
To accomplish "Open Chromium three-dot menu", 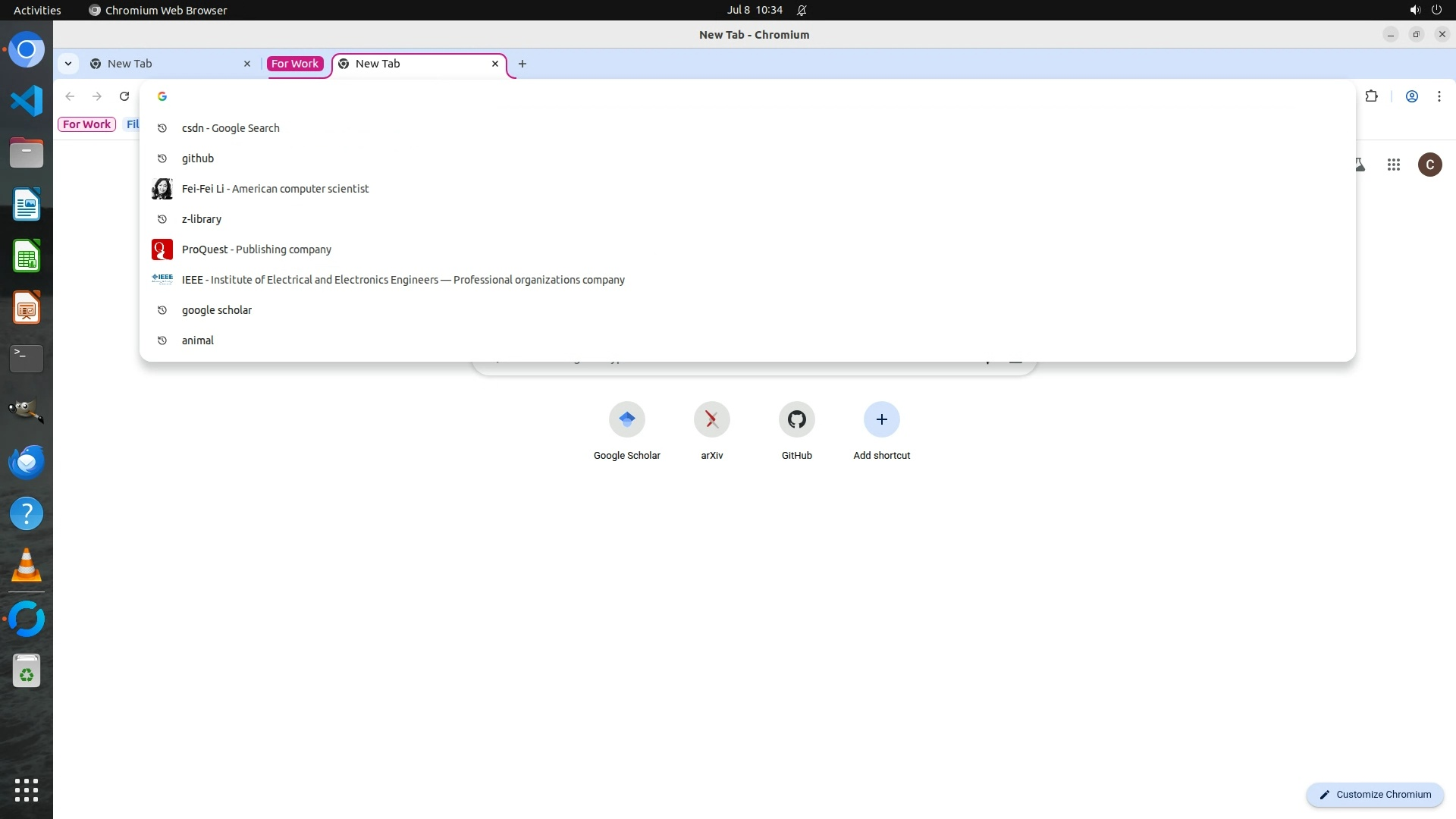I will tap(1439, 96).
